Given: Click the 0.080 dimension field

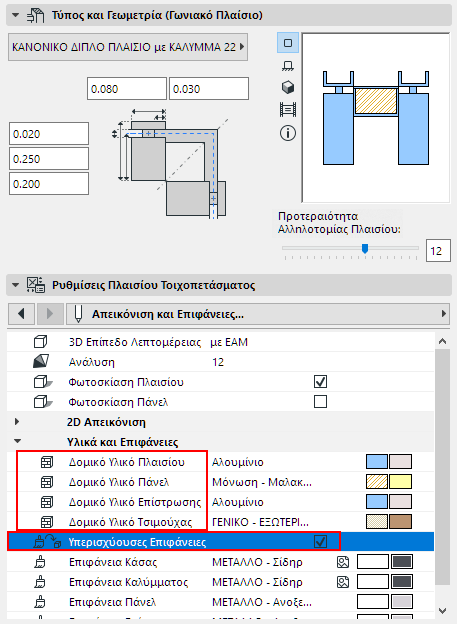Looking at the screenshot, I should [127, 89].
